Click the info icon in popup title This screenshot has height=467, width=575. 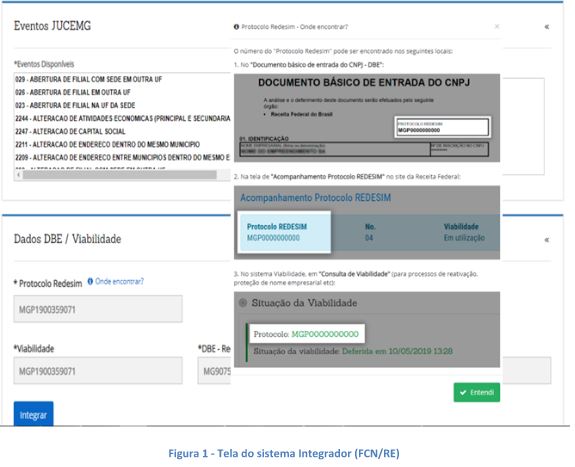237,27
